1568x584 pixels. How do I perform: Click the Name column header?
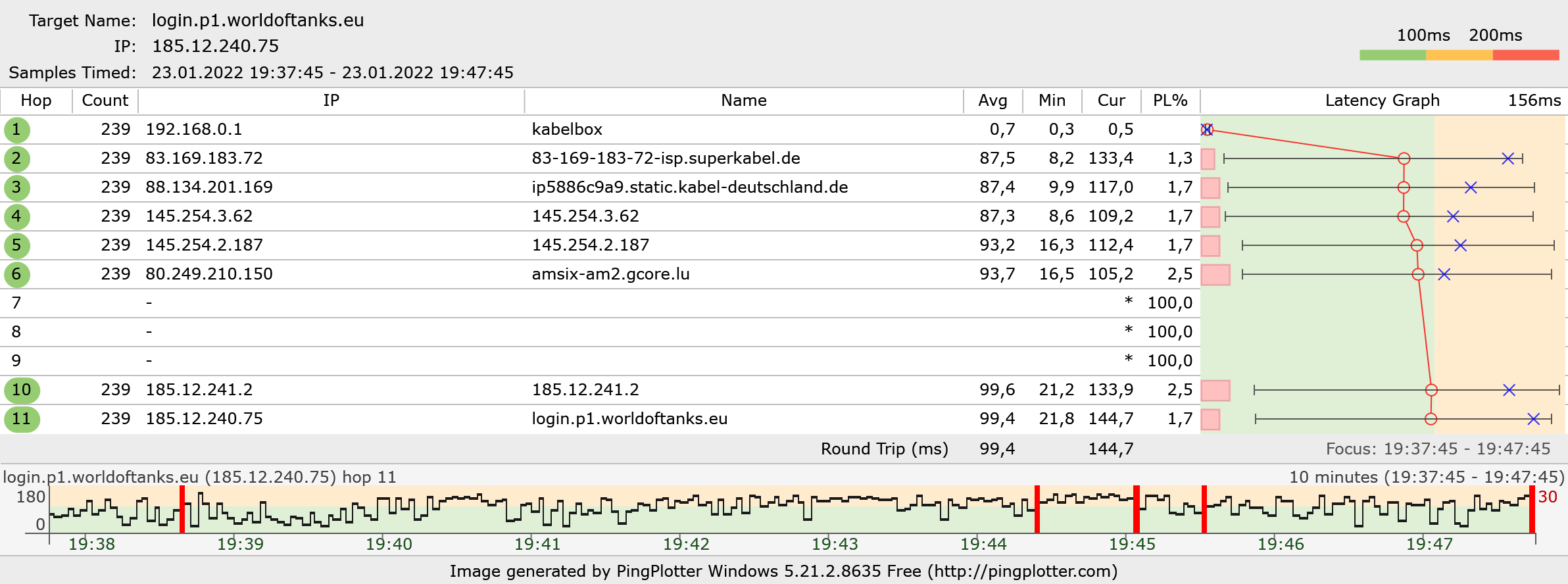coord(743,101)
